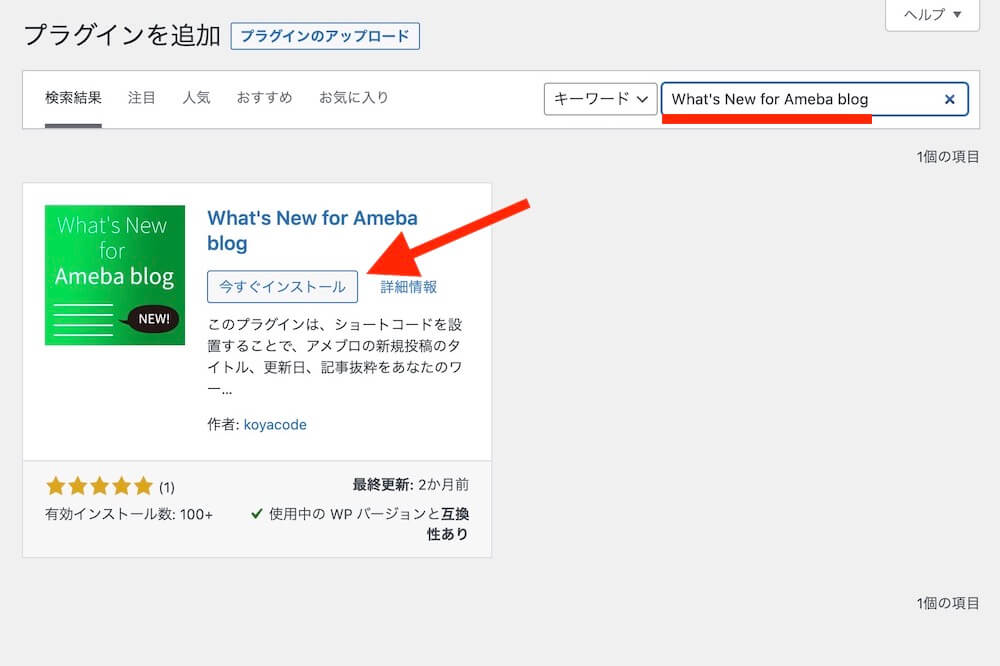This screenshot has height=666, width=1000.
Task: Click the plugin search input field
Action: (x=814, y=99)
